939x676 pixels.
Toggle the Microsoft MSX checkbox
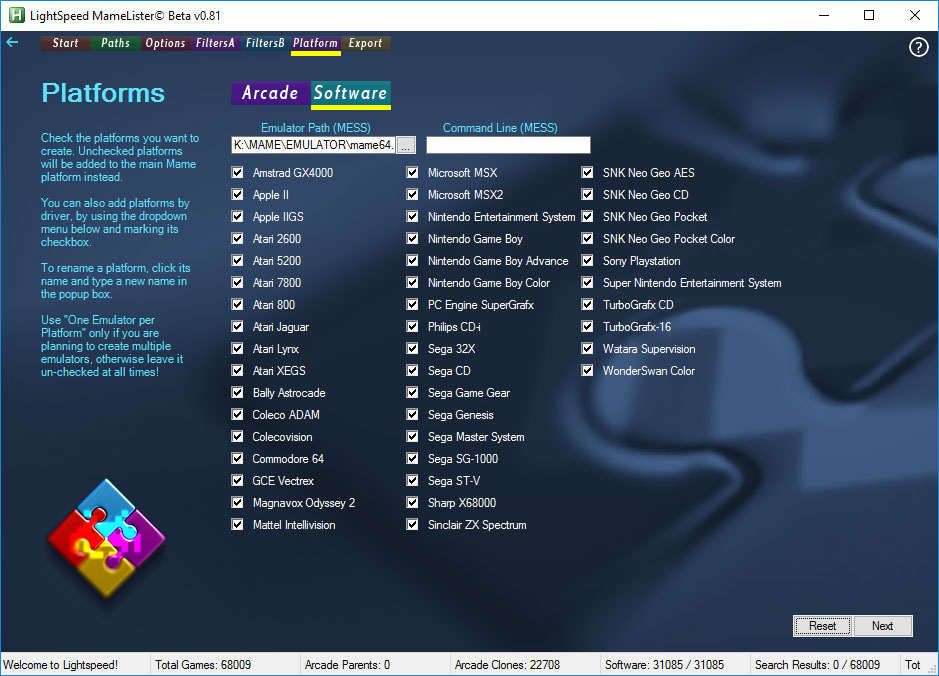pos(412,172)
